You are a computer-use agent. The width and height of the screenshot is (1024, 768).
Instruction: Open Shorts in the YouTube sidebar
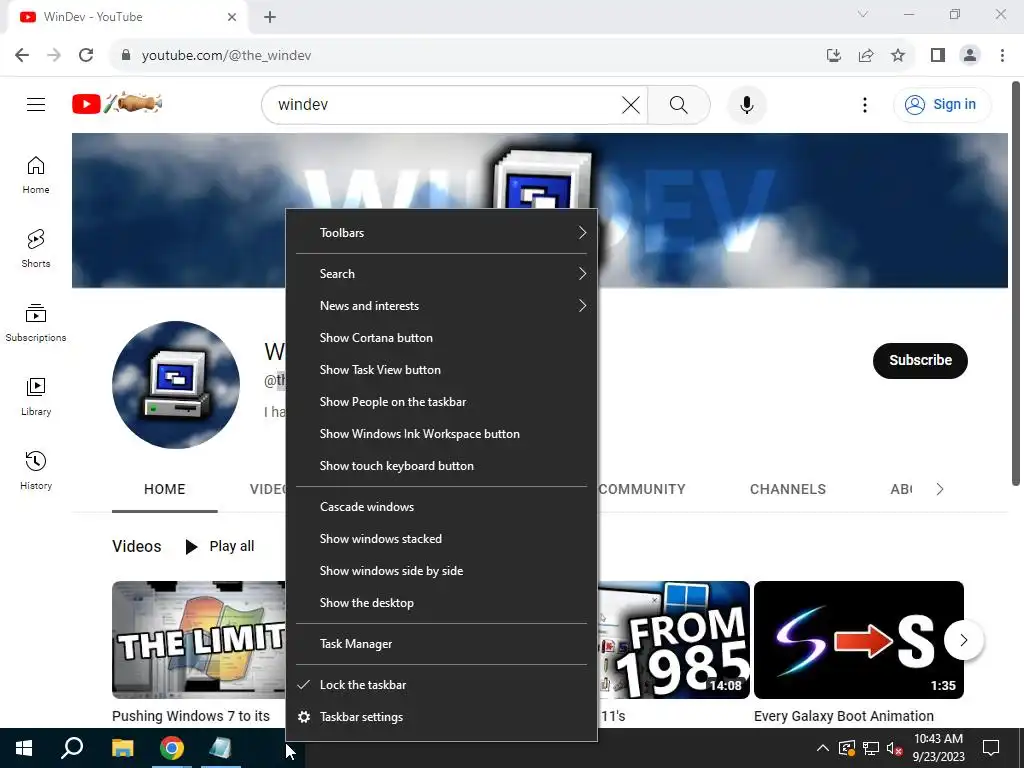[x=36, y=249]
